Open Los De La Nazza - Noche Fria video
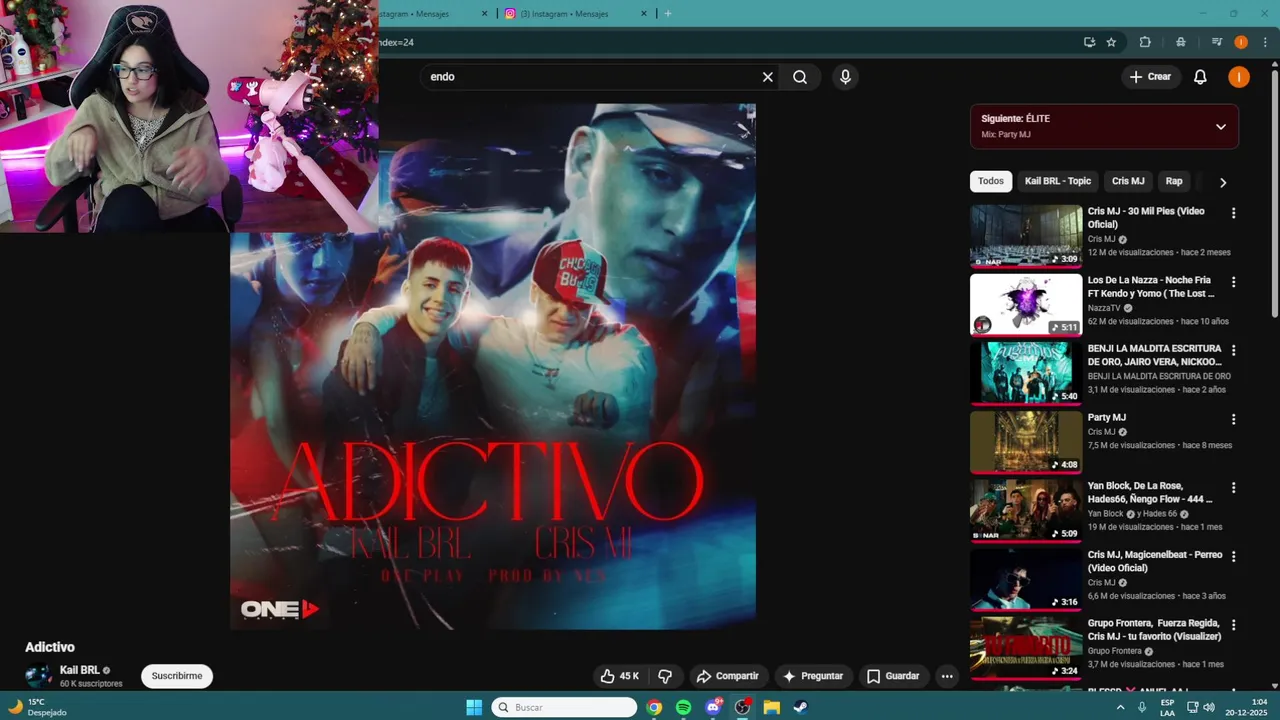 click(1026, 305)
